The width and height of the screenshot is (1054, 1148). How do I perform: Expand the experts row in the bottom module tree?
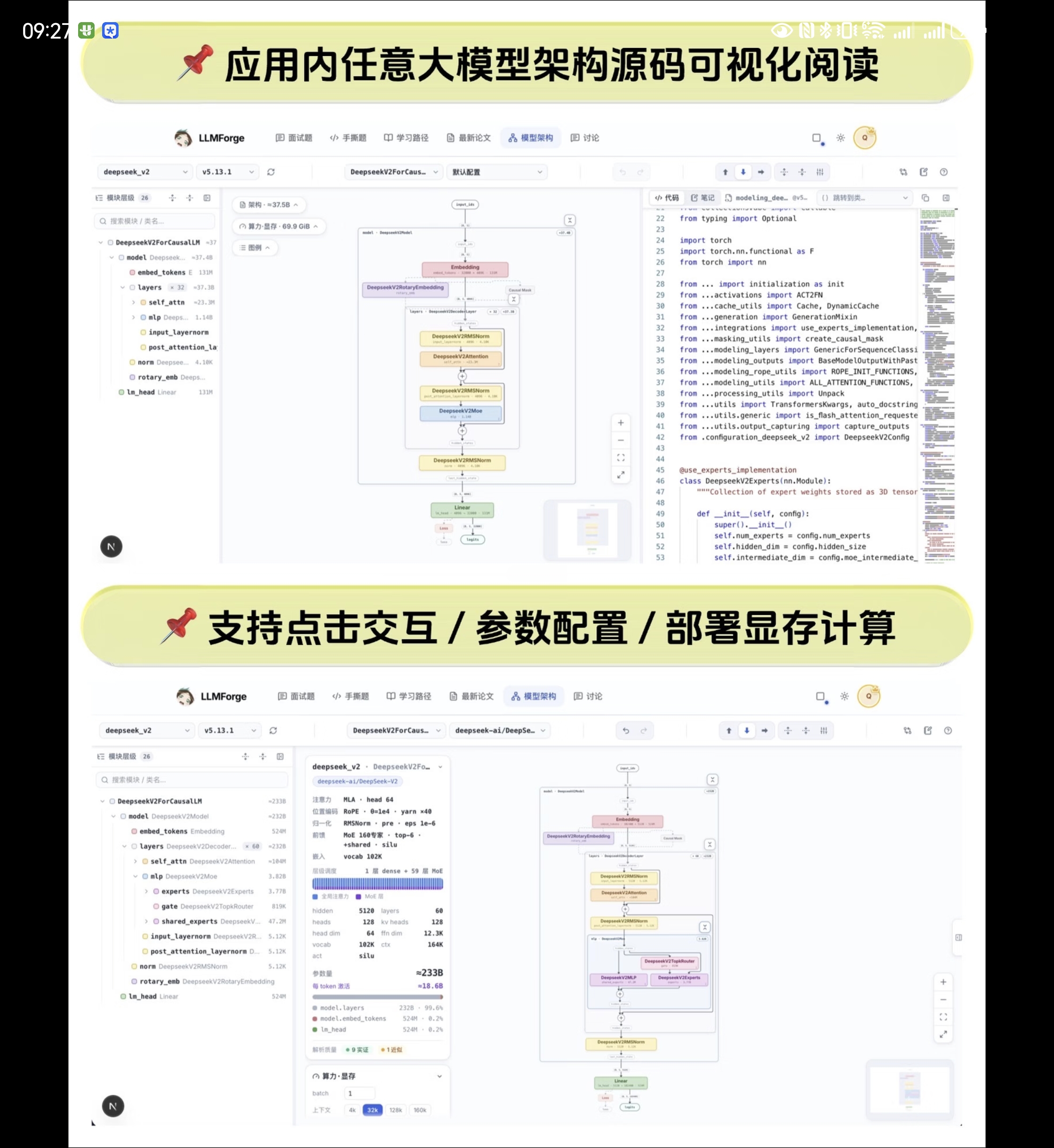point(146,892)
